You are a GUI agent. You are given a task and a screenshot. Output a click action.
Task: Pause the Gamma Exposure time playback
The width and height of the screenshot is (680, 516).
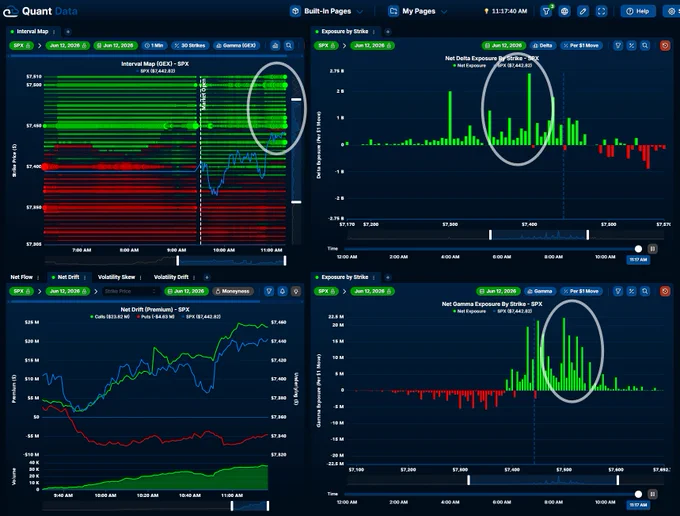[652, 494]
